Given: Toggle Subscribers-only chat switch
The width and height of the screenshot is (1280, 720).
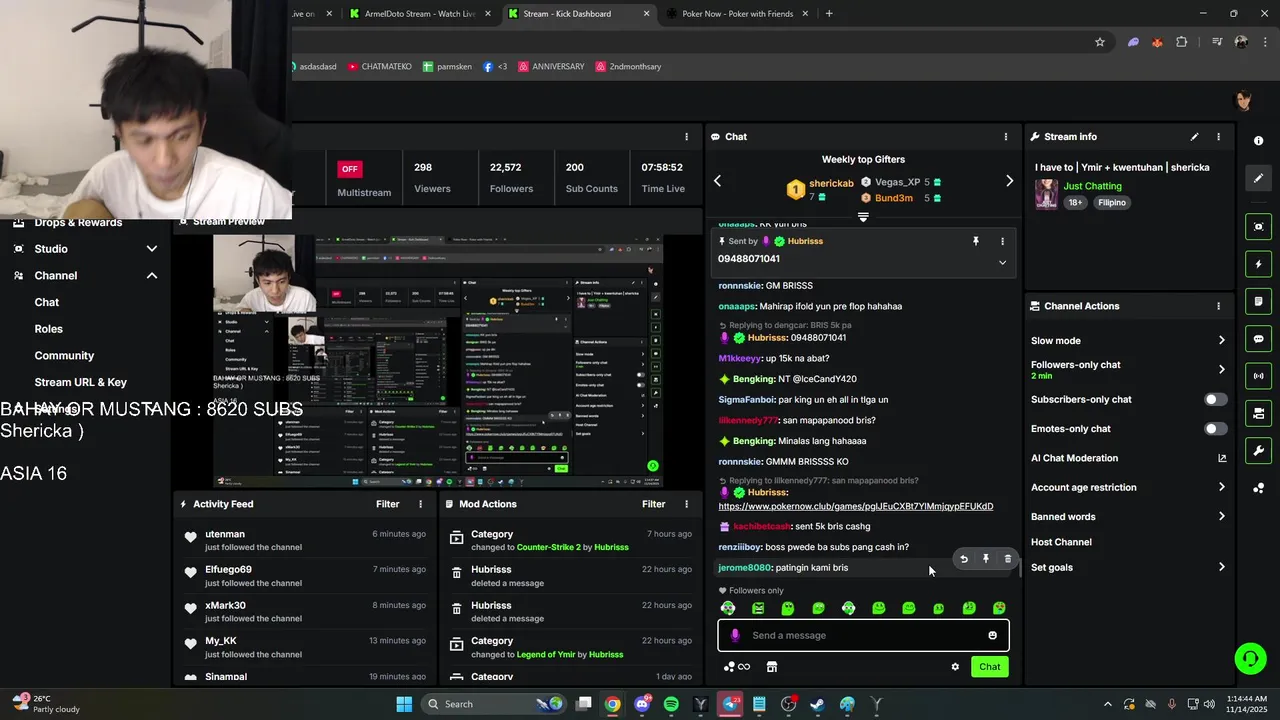Looking at the screenshot, I should tap(1215, 399).
